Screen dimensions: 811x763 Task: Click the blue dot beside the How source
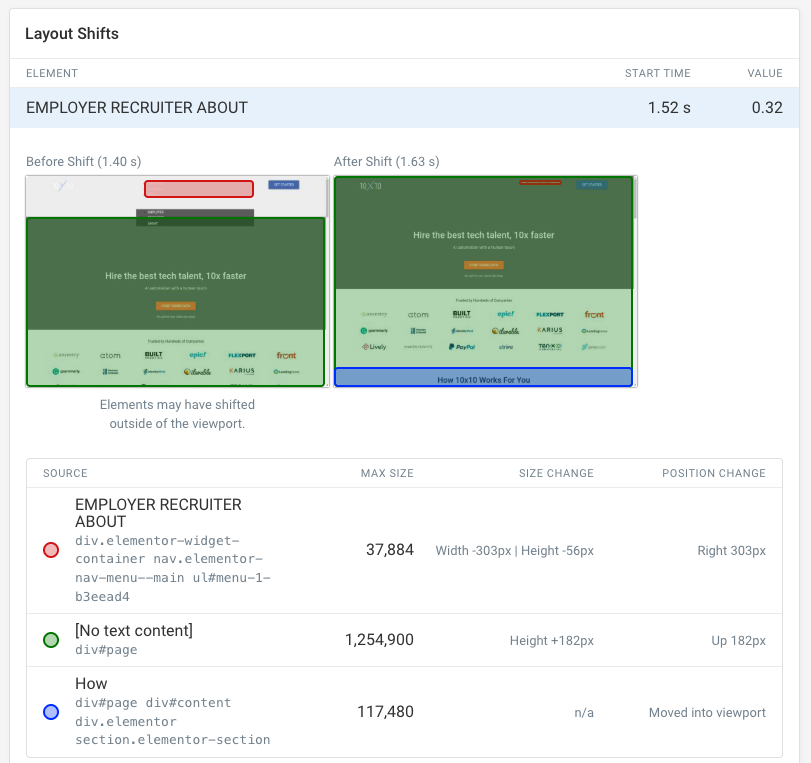[x=51, y=712]
